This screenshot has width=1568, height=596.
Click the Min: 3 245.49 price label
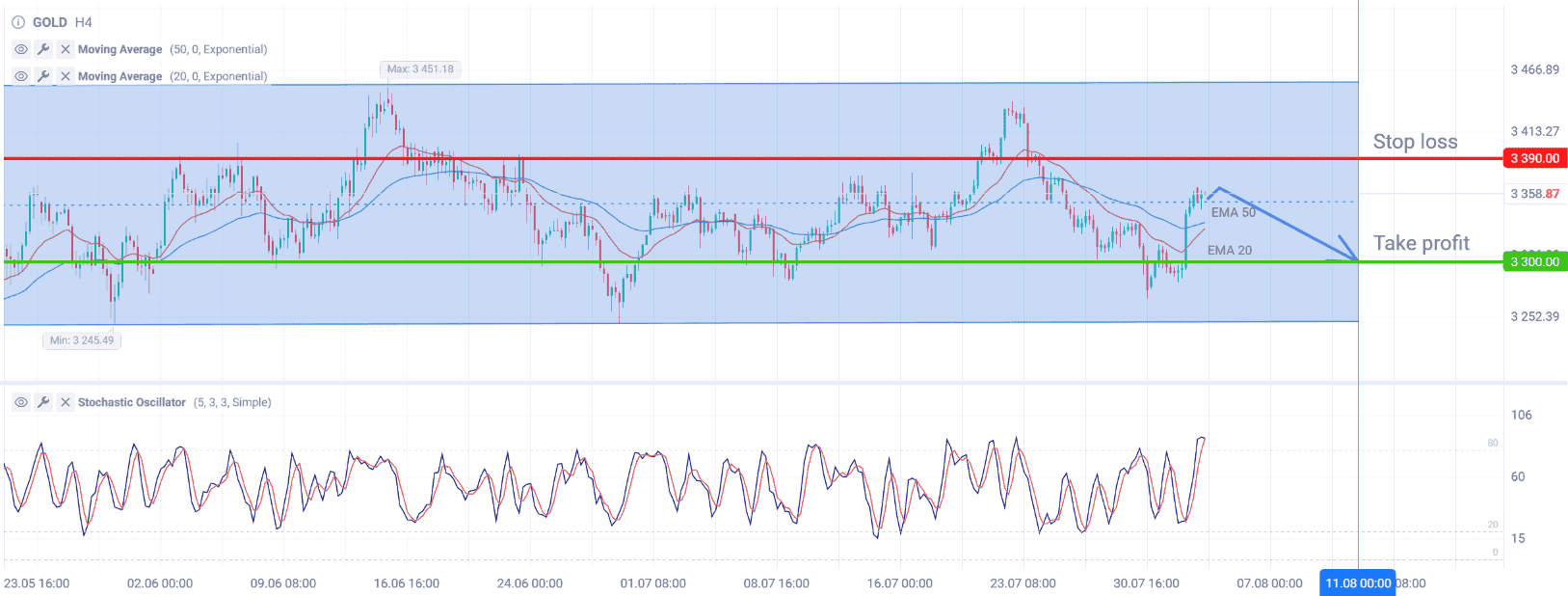coord(82,340)
